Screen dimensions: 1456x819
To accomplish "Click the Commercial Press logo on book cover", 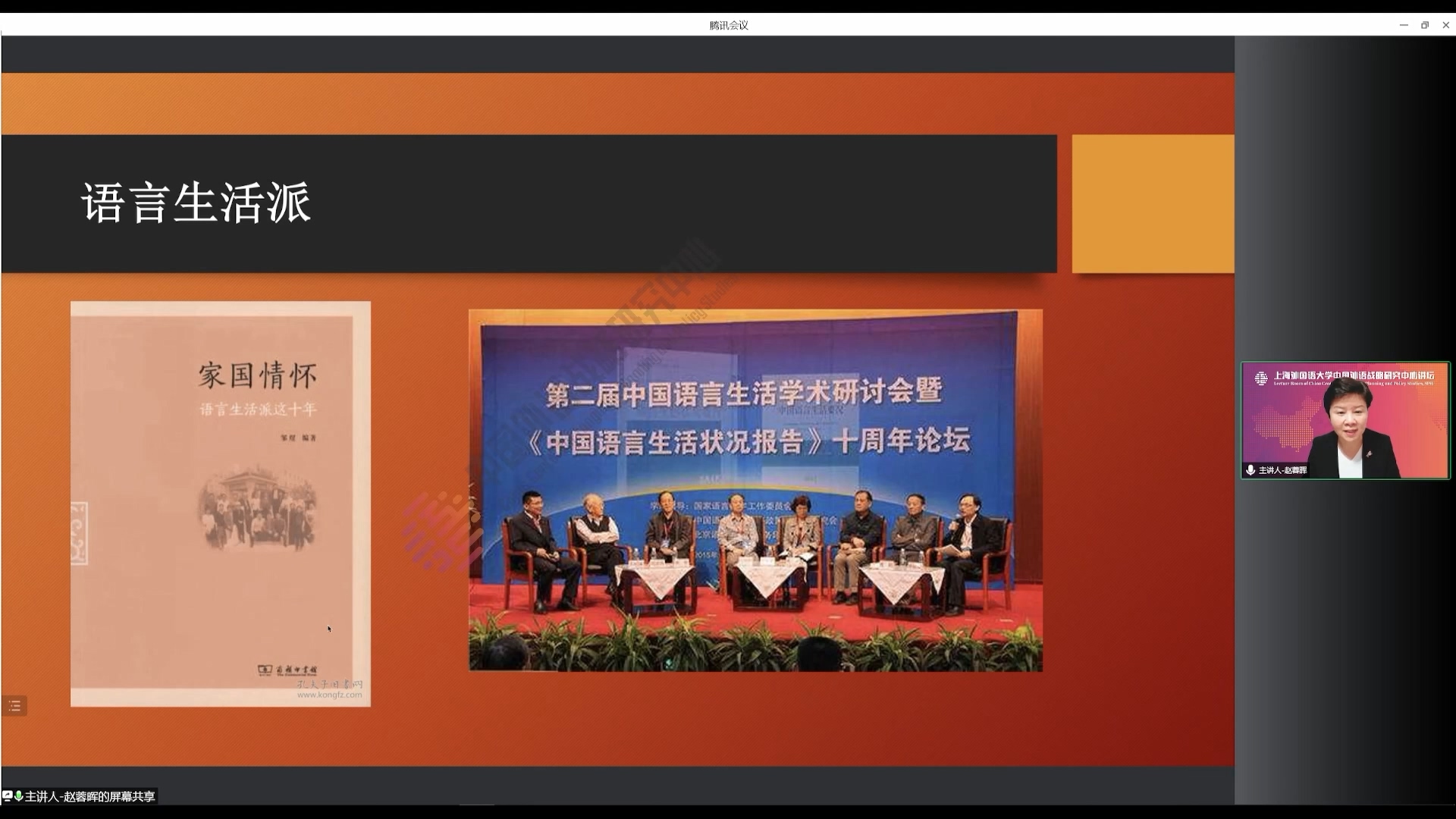I will click(x=287, y=670).
